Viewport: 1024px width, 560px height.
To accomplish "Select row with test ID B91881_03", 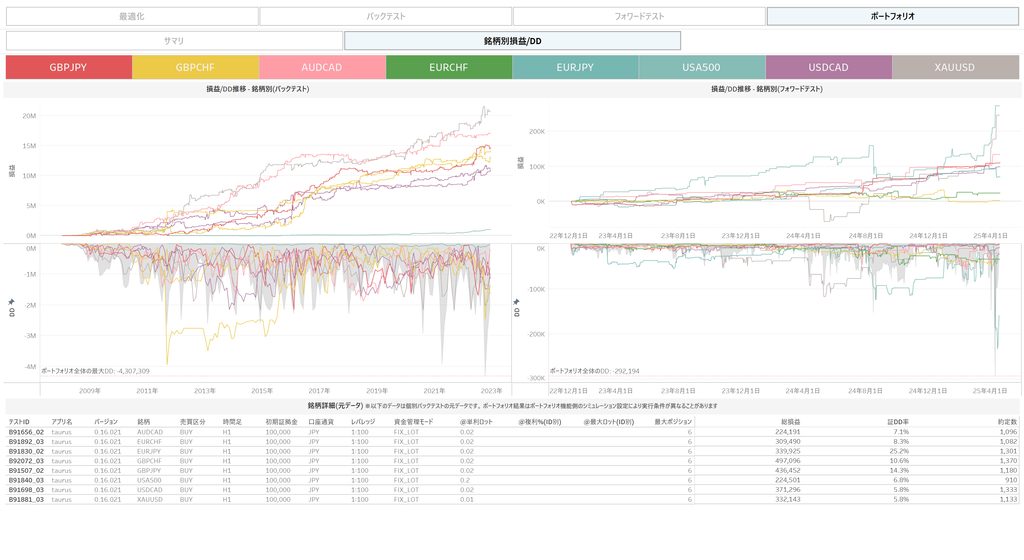I will (26, 499).
